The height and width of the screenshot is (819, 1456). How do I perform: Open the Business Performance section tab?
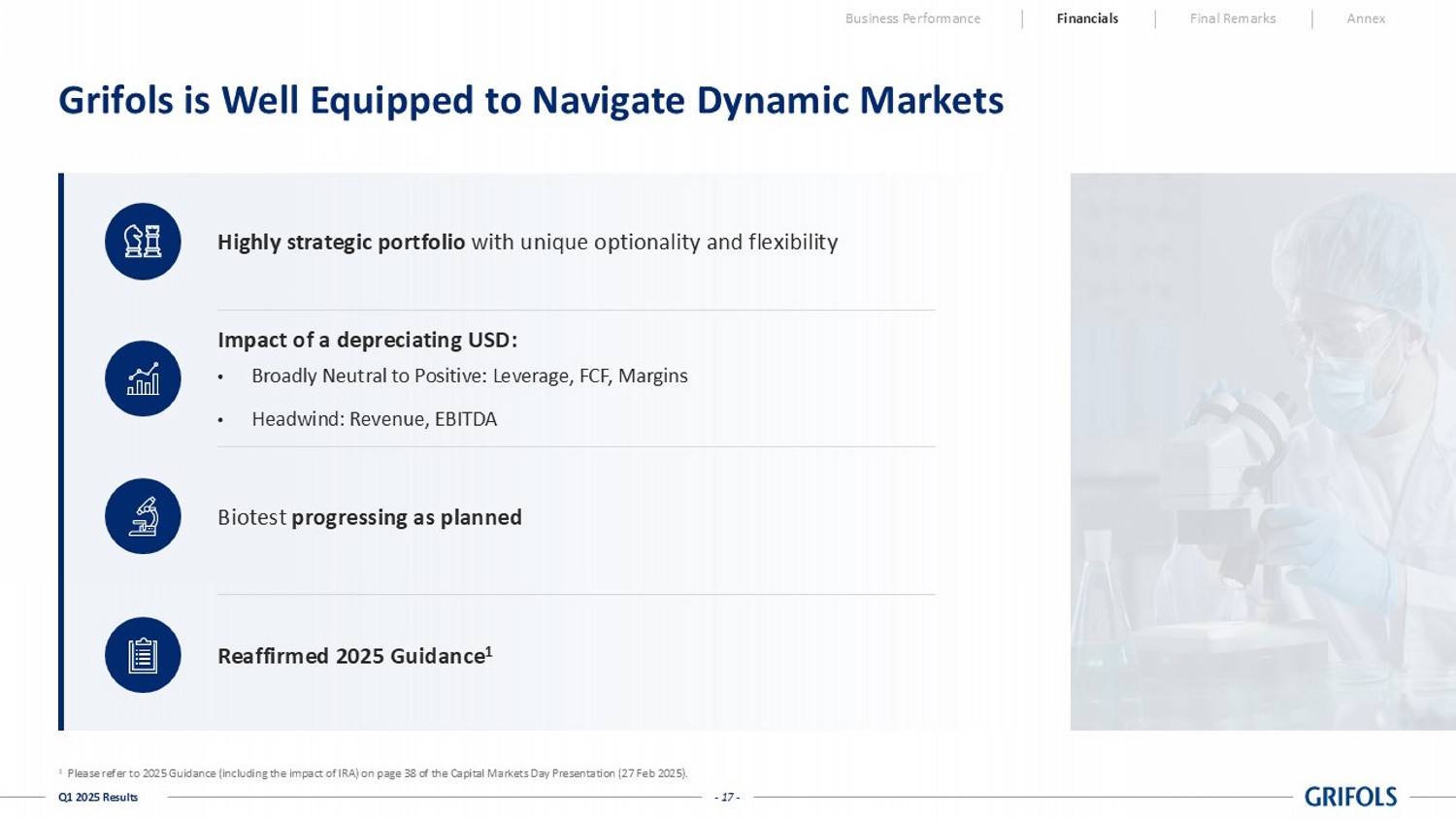(x=912, y=18)
